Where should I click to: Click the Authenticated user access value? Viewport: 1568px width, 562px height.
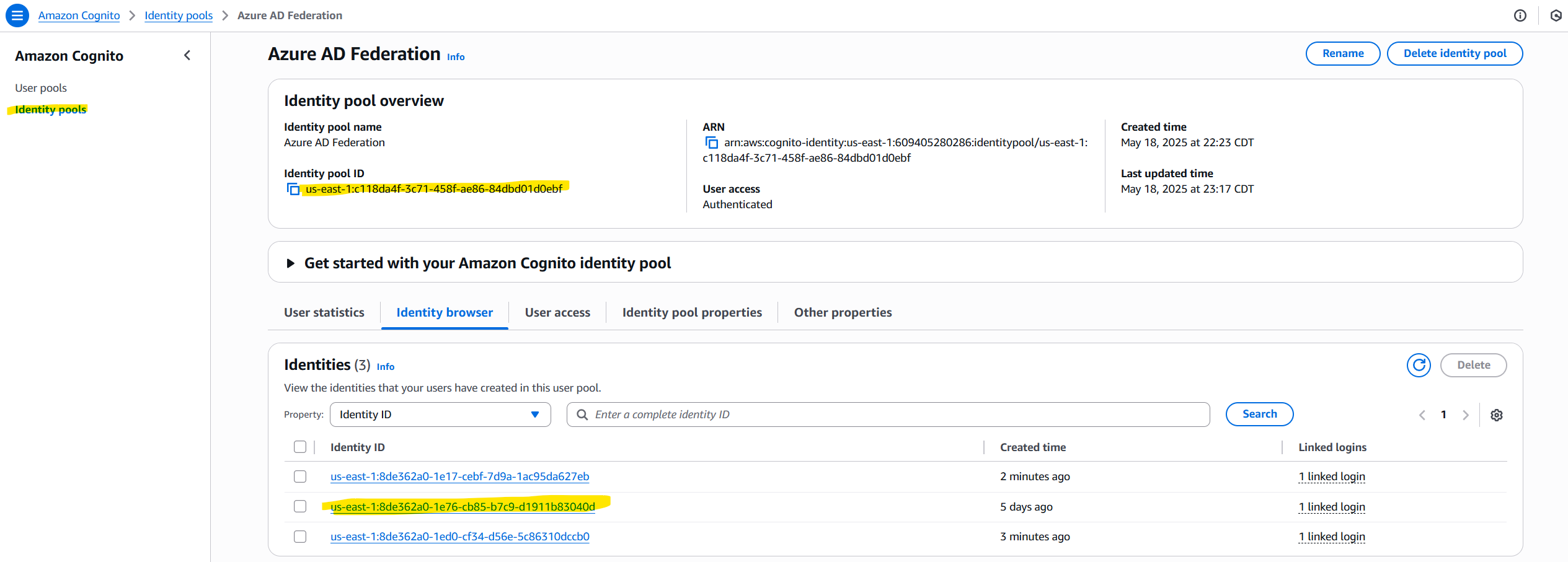[737, 204]
